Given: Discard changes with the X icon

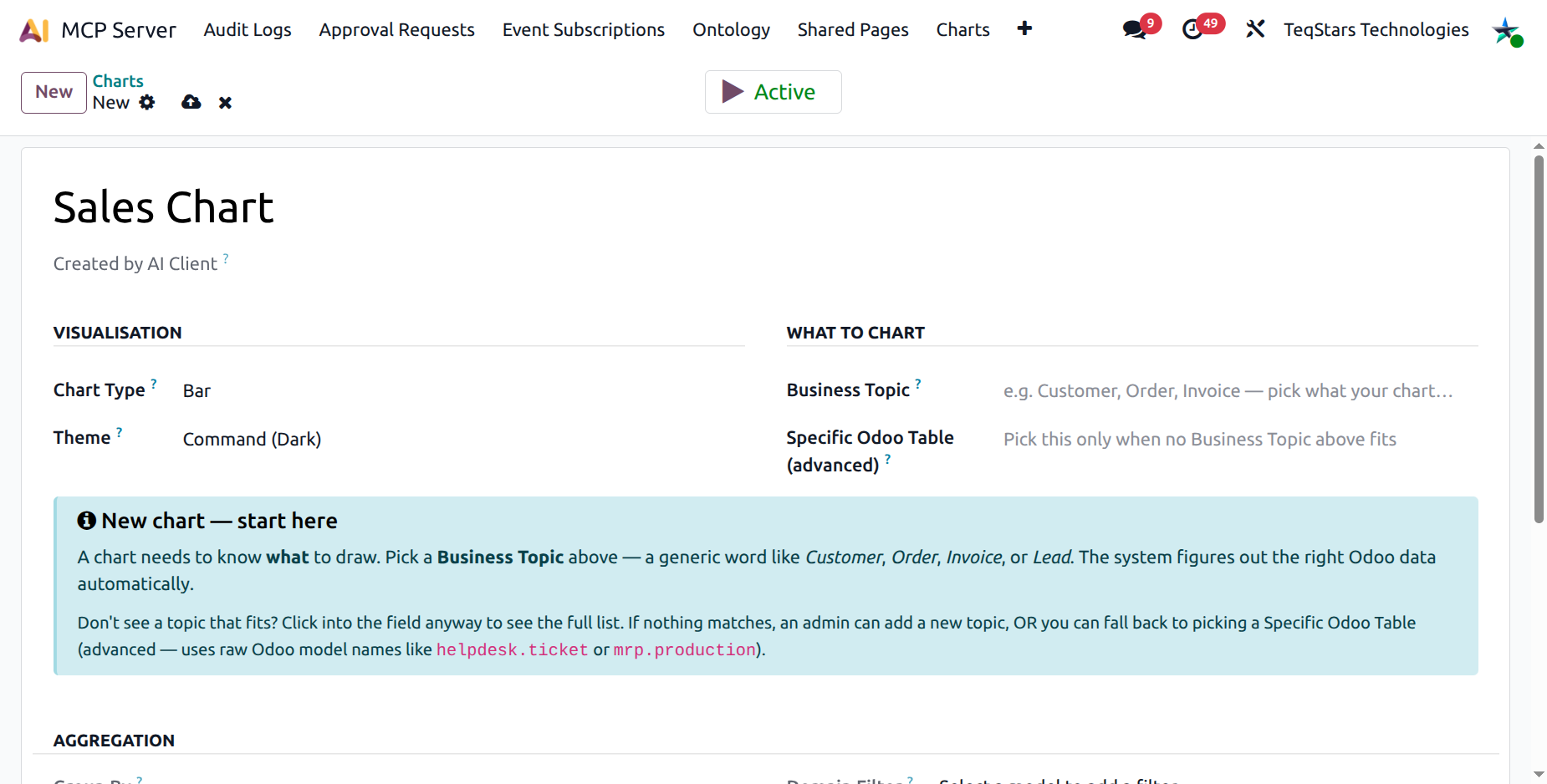Looking at the screenshot, I should click(x=225, y=103).
